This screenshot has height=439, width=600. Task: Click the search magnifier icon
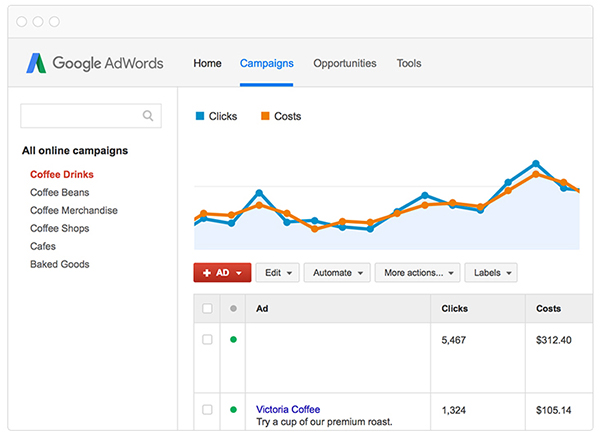pos(148,116)
